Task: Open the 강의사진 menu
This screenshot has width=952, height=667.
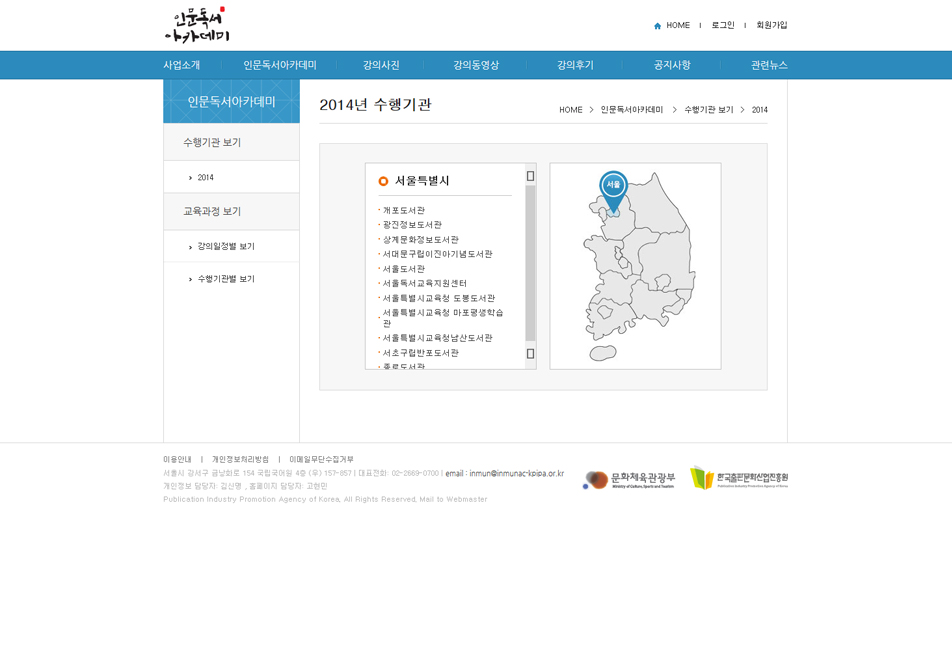Action: [381, 65]
